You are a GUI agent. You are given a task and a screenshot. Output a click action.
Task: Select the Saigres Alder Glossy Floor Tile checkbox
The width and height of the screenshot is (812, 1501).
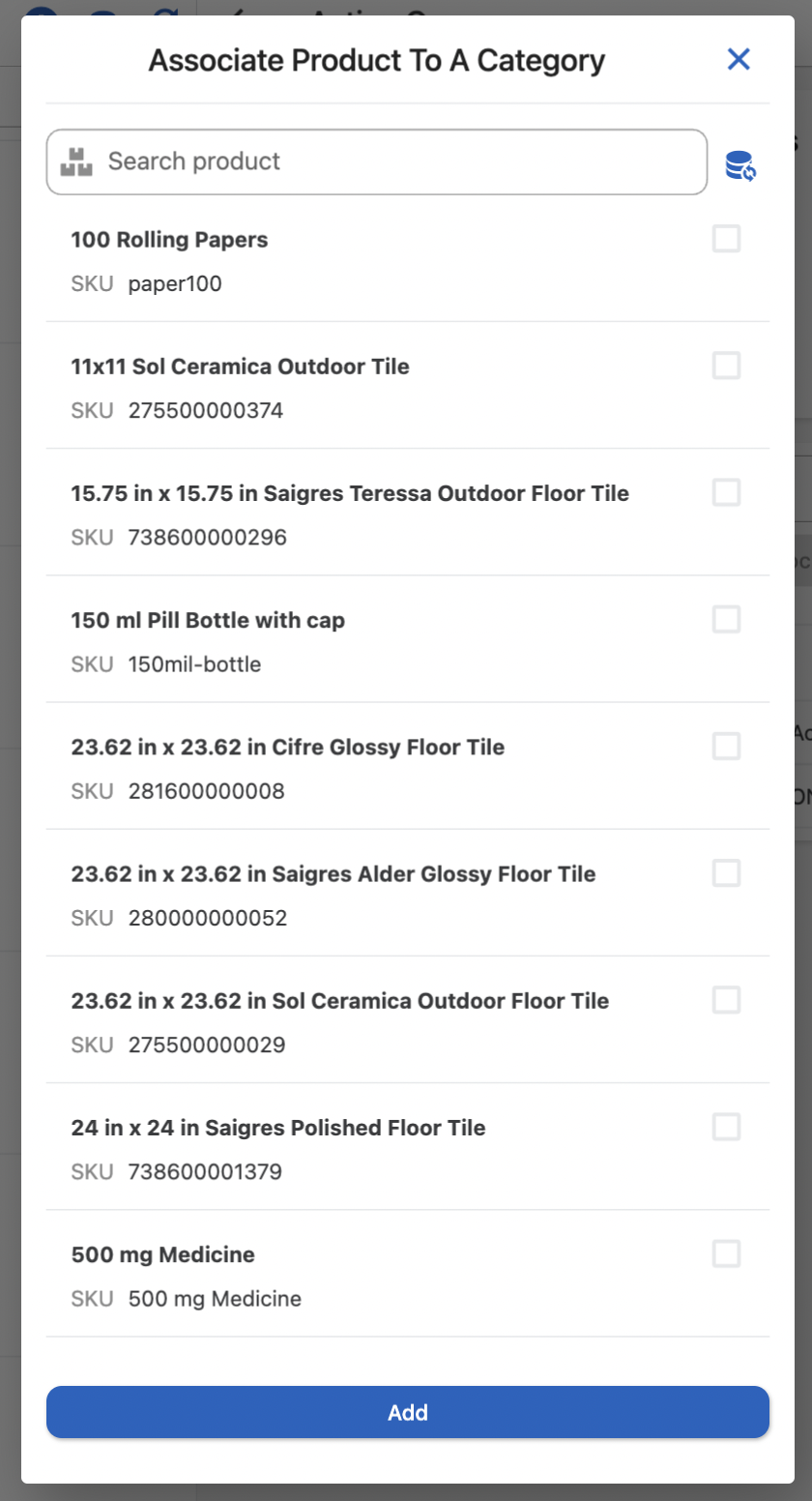[x=726, y=873]
